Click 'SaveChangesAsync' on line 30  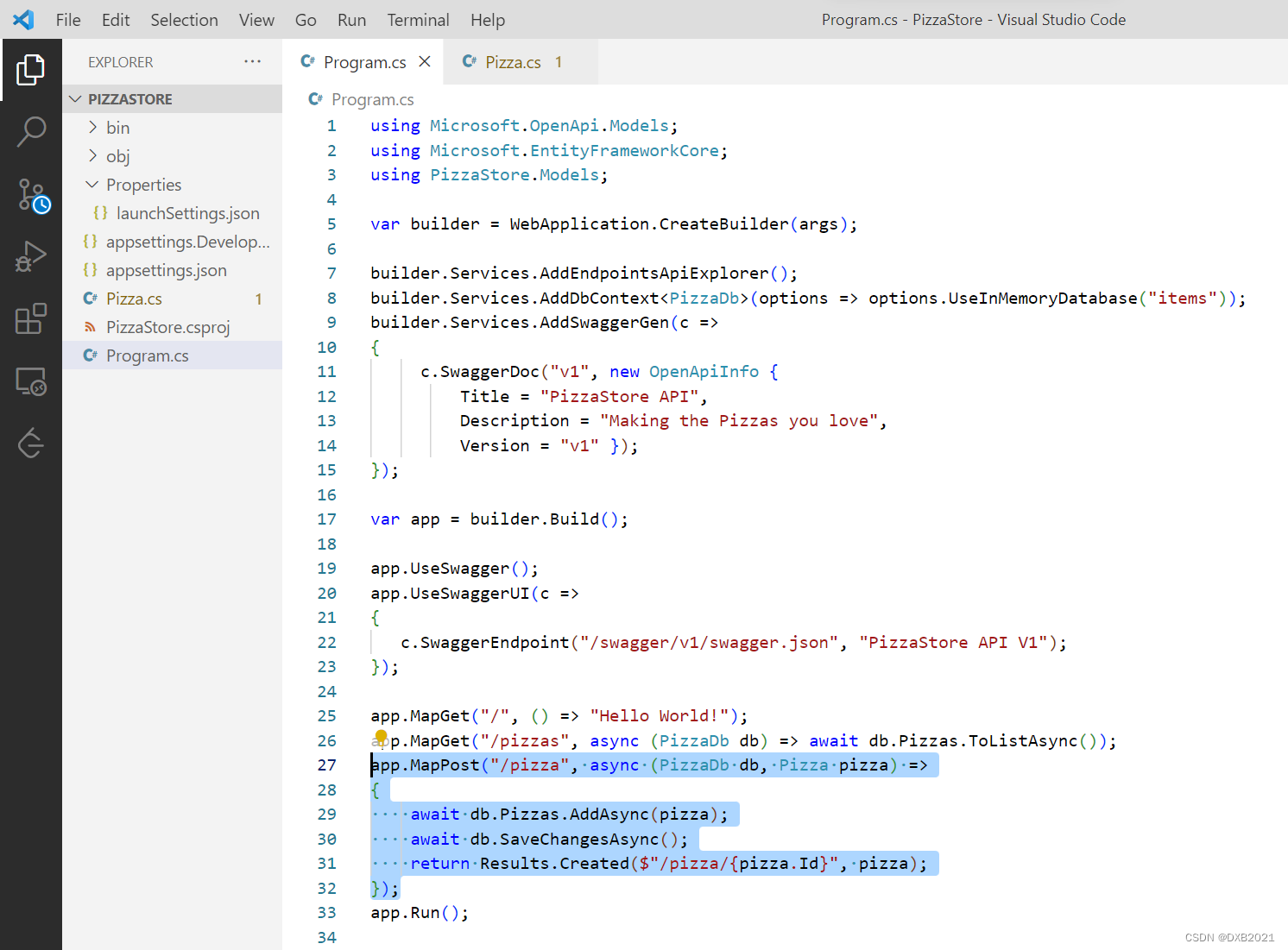pyautogui.click(x=579, y=840)
